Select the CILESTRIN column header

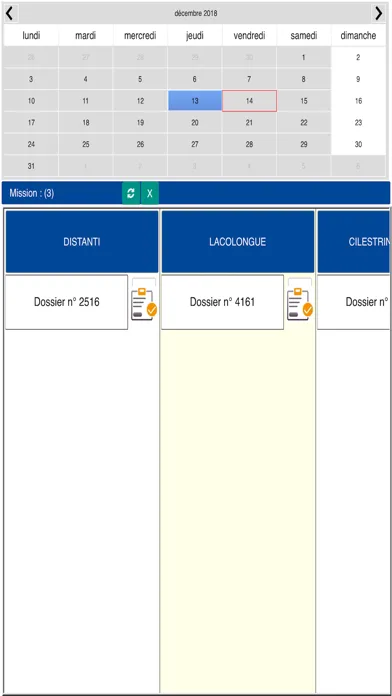355,242
